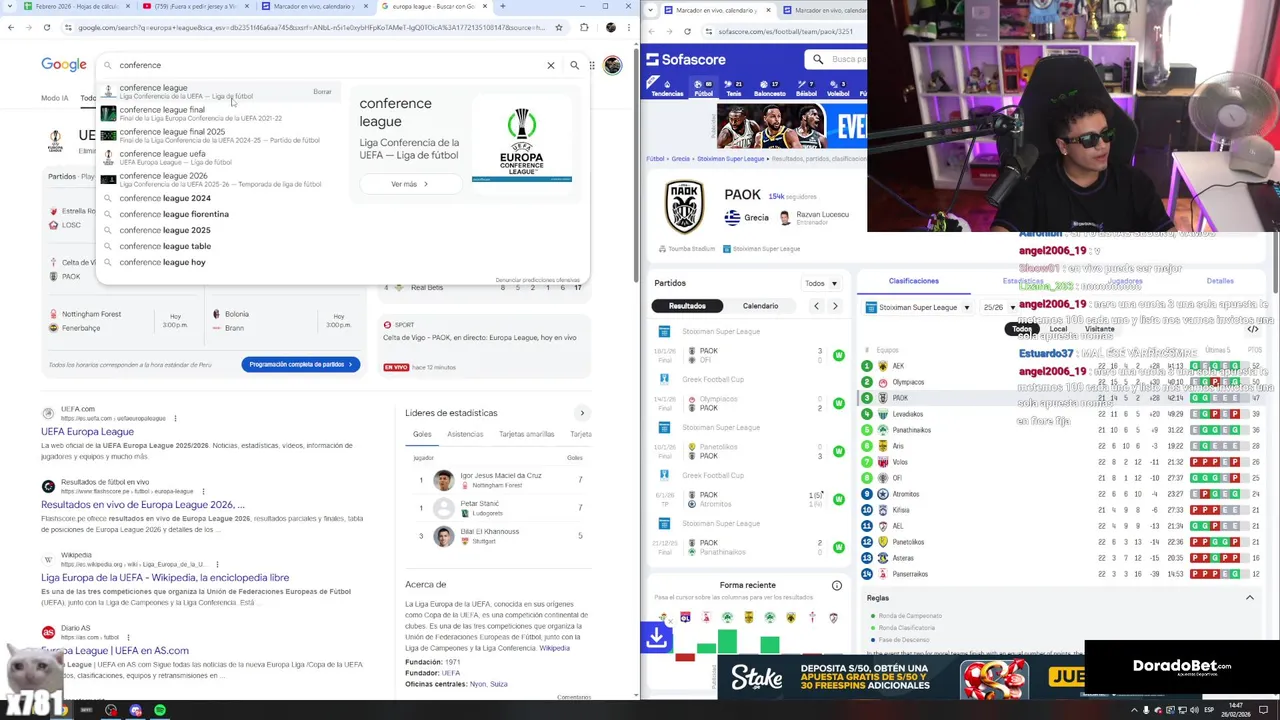Viewport: 1280px width, 720px height.
Task: Switch to the Tarjetas amarillas stats tab
Action: (x=526, y=434)
